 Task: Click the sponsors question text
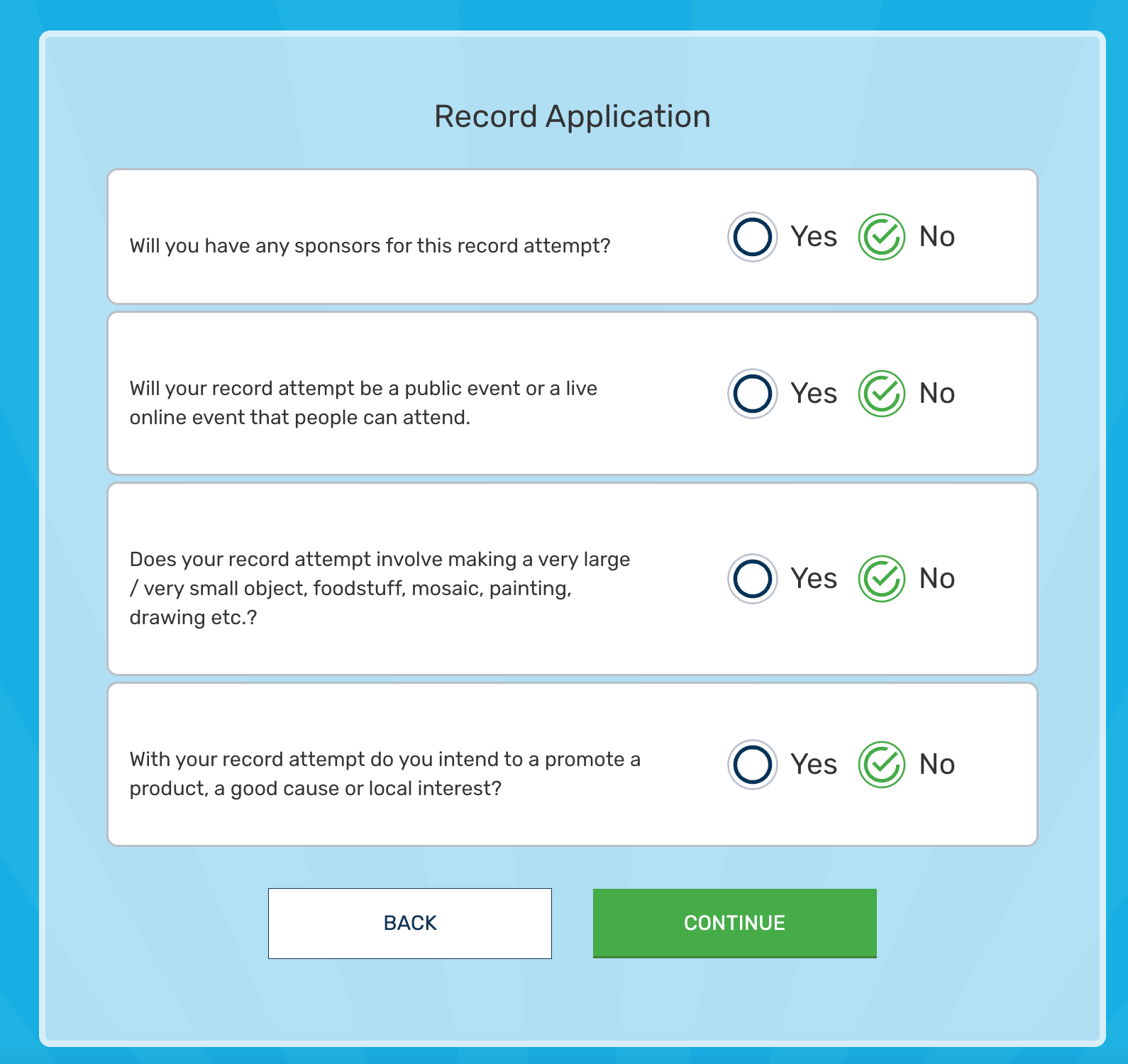[x=372, y=246]
